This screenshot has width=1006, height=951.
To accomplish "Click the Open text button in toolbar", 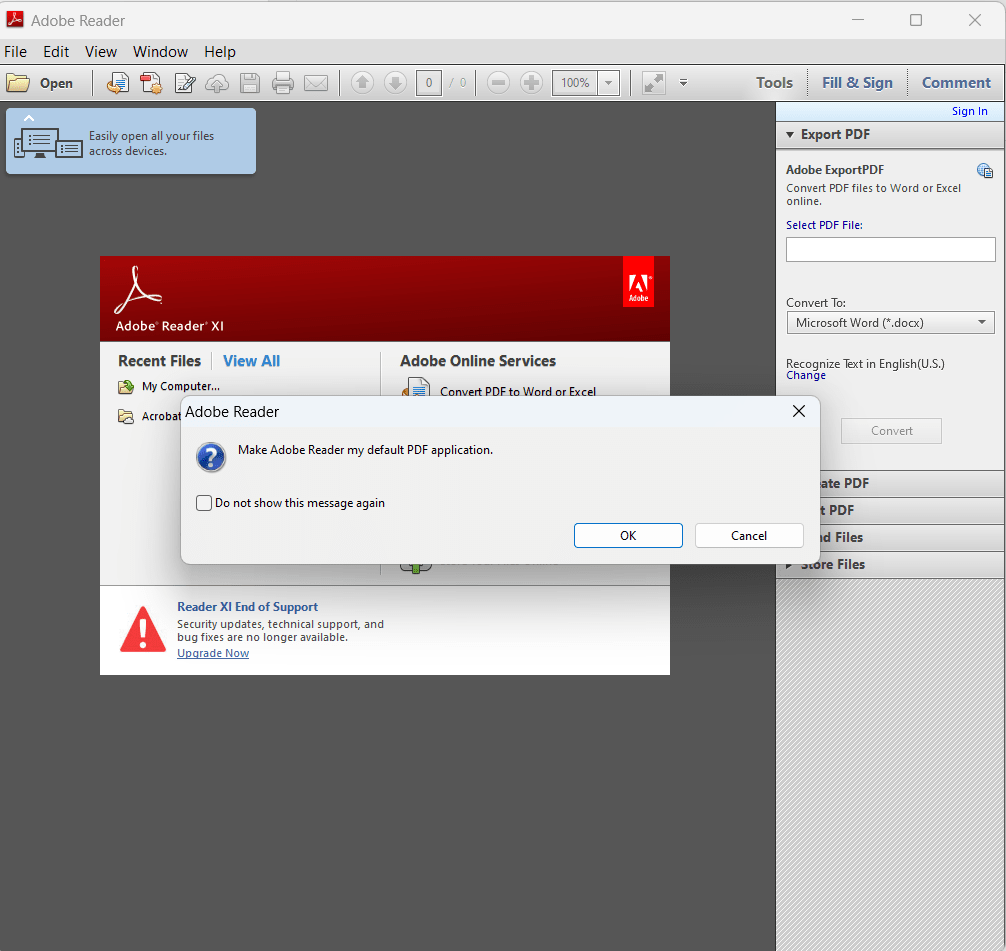I will tap(56, 83).
